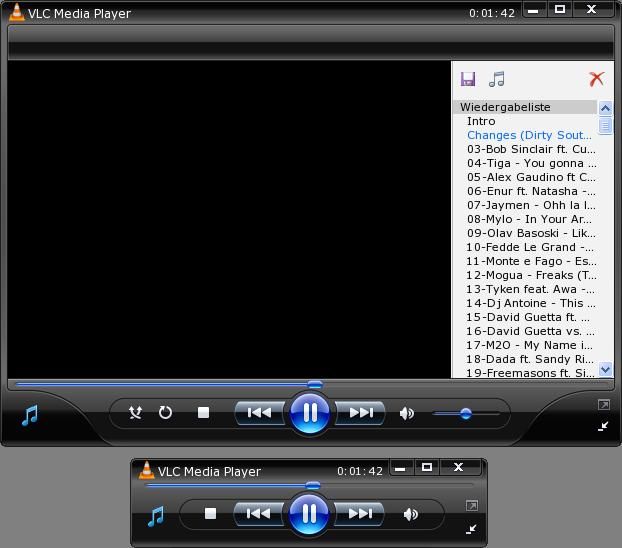Close the mini VLC player window
622x548 pixels.
(x=459, y=467)
